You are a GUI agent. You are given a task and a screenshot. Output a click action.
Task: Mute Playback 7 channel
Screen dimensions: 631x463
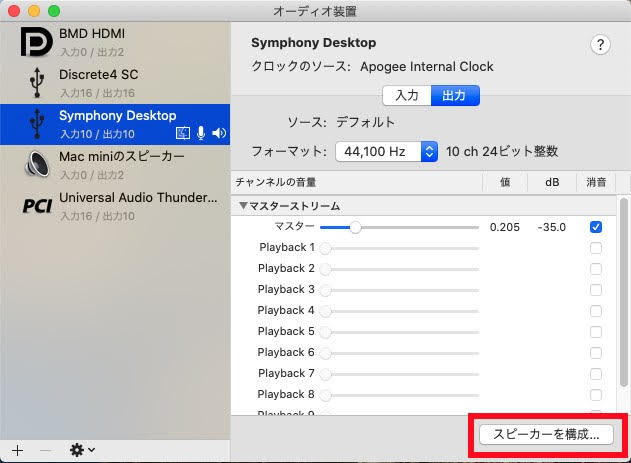click(596, 374)
